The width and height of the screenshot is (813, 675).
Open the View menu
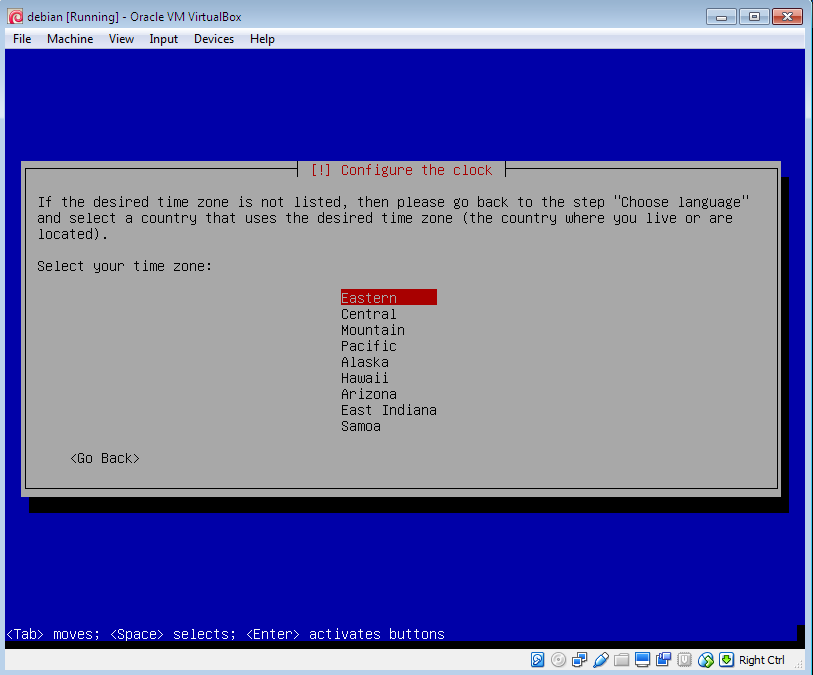click(121, 39)
